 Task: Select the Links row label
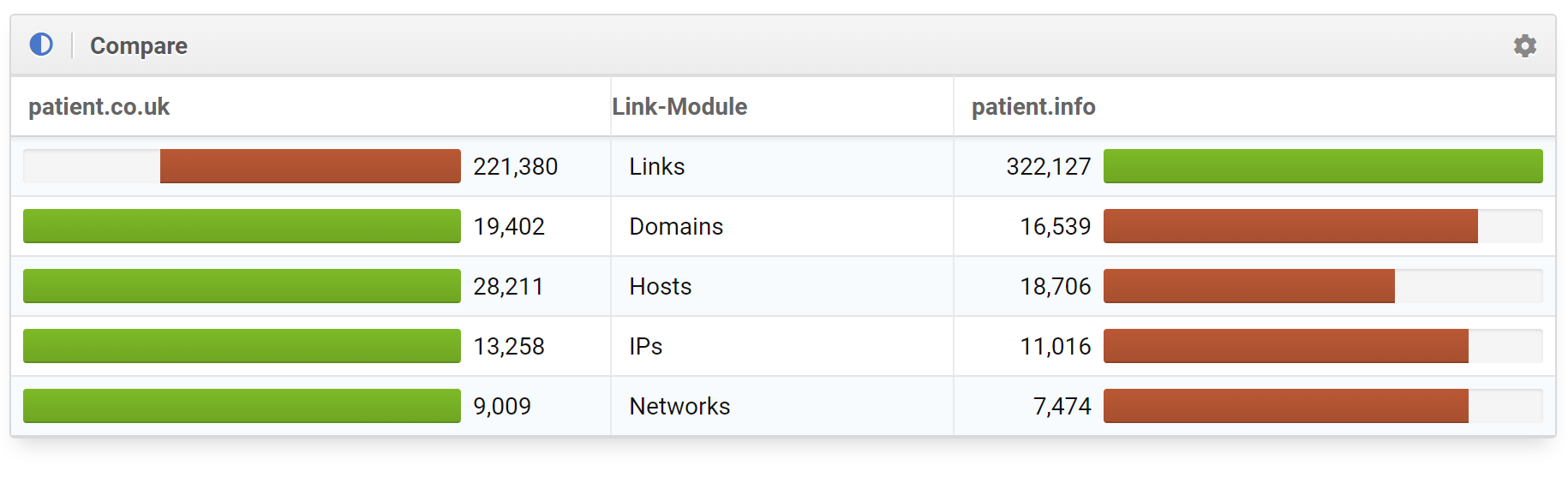pos(656,167)
